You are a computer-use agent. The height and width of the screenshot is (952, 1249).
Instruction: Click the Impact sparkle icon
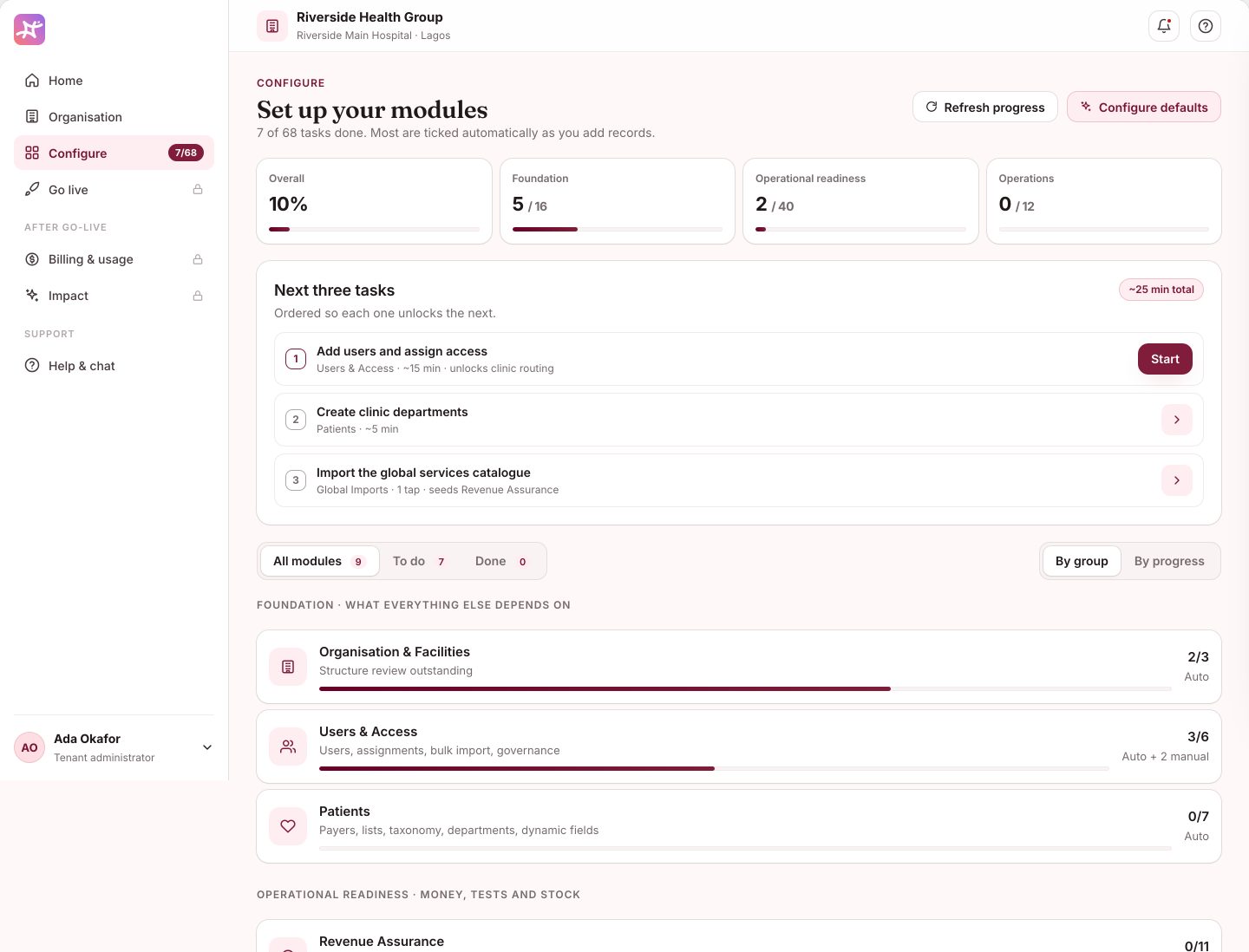tap(32, 296)
